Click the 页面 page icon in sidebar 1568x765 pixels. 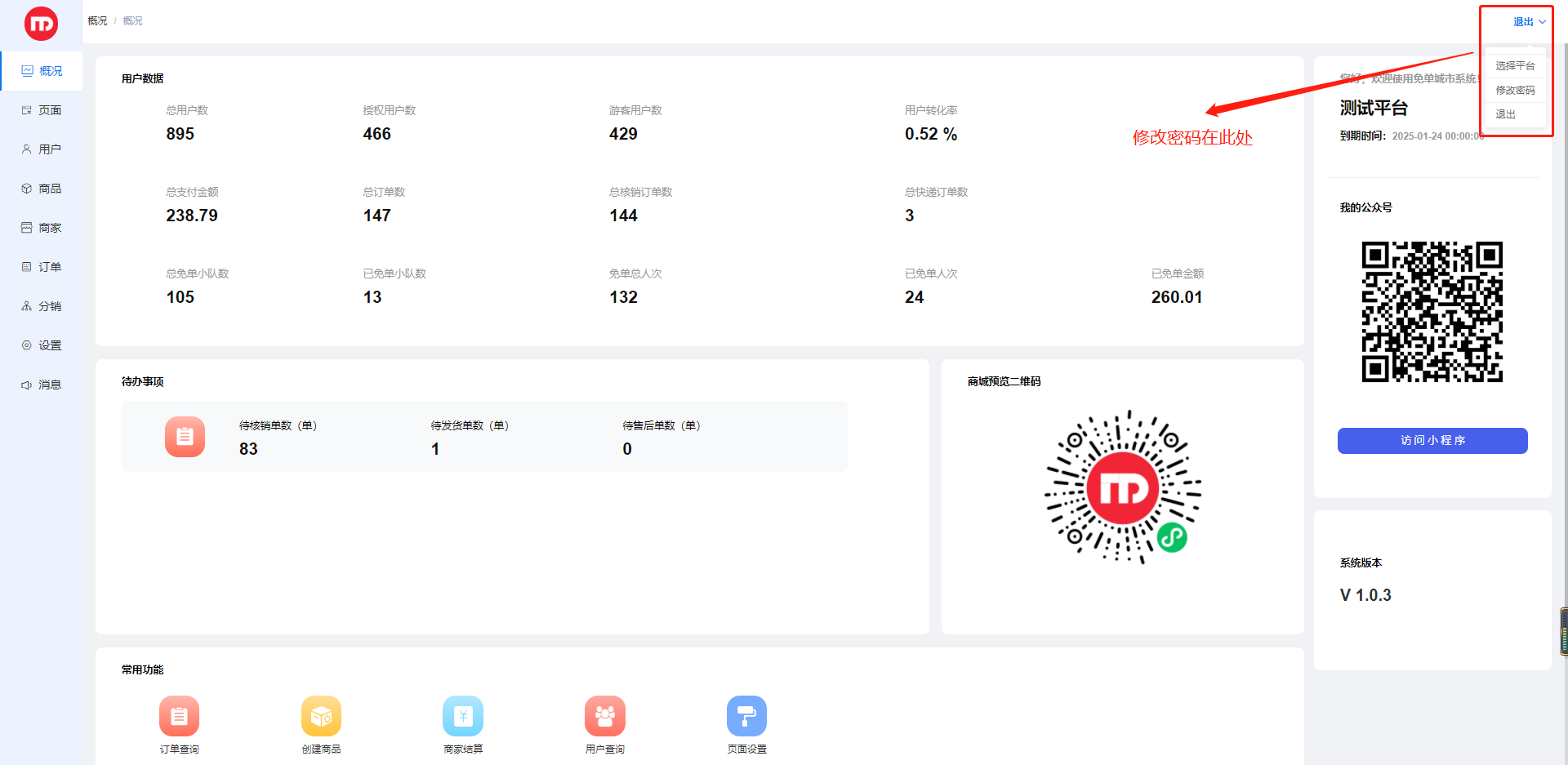coord(27,110)
